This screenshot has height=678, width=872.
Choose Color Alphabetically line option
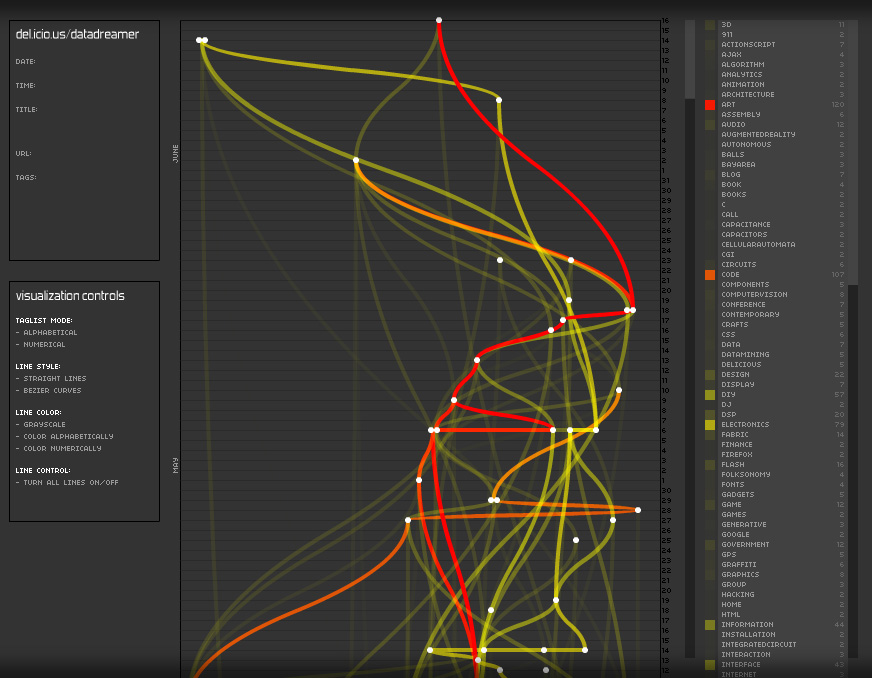click(x=67, y=437)
